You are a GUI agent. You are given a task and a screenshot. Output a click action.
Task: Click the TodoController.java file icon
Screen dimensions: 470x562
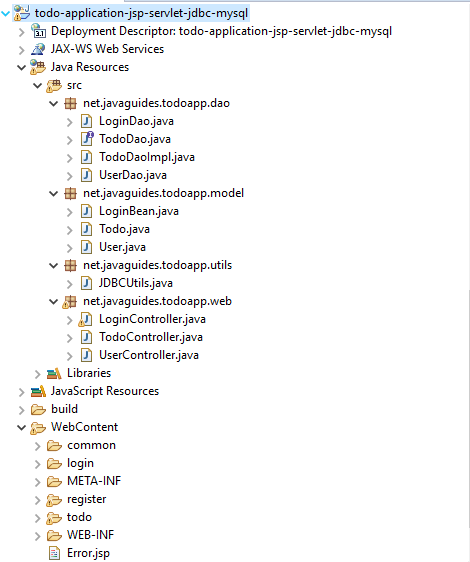pyautogui.click(x=86, y=337)
